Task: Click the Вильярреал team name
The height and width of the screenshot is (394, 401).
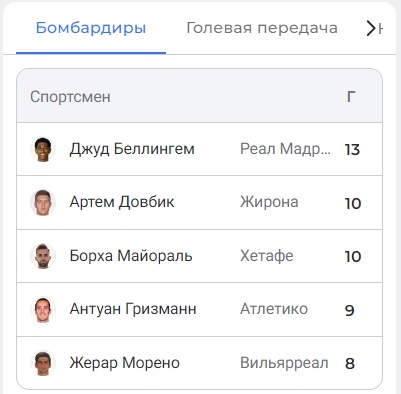Action: [284, 363]
